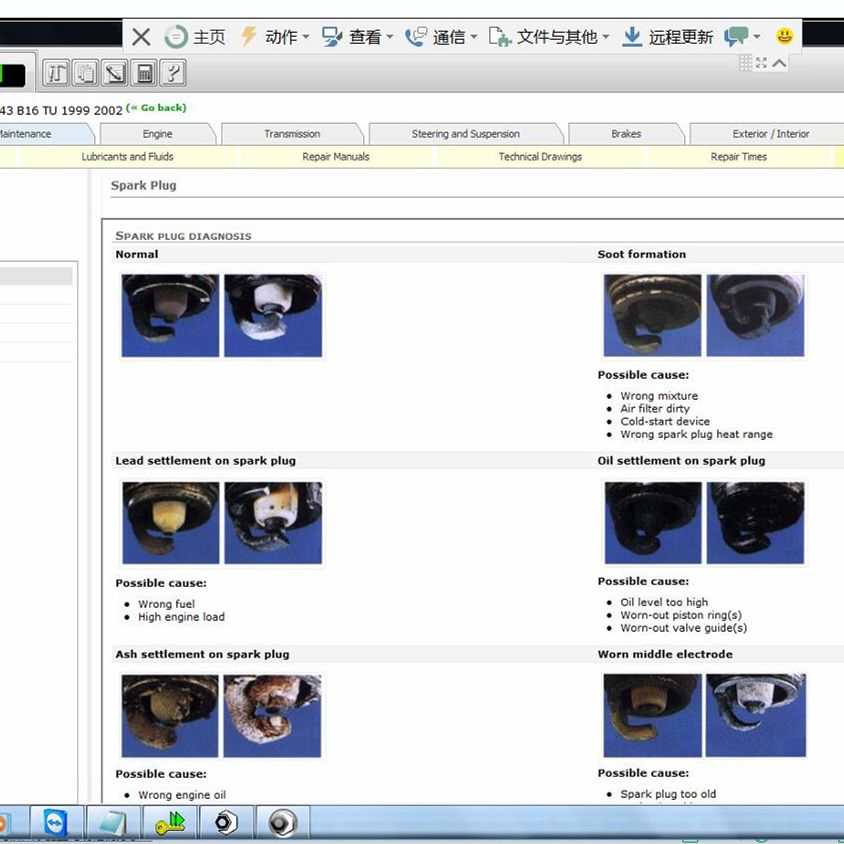The height and width of the screenshot is (844, 844).
Task: Collapse the remote toolbar with the up chevron
Action: [x=780, y=63]
